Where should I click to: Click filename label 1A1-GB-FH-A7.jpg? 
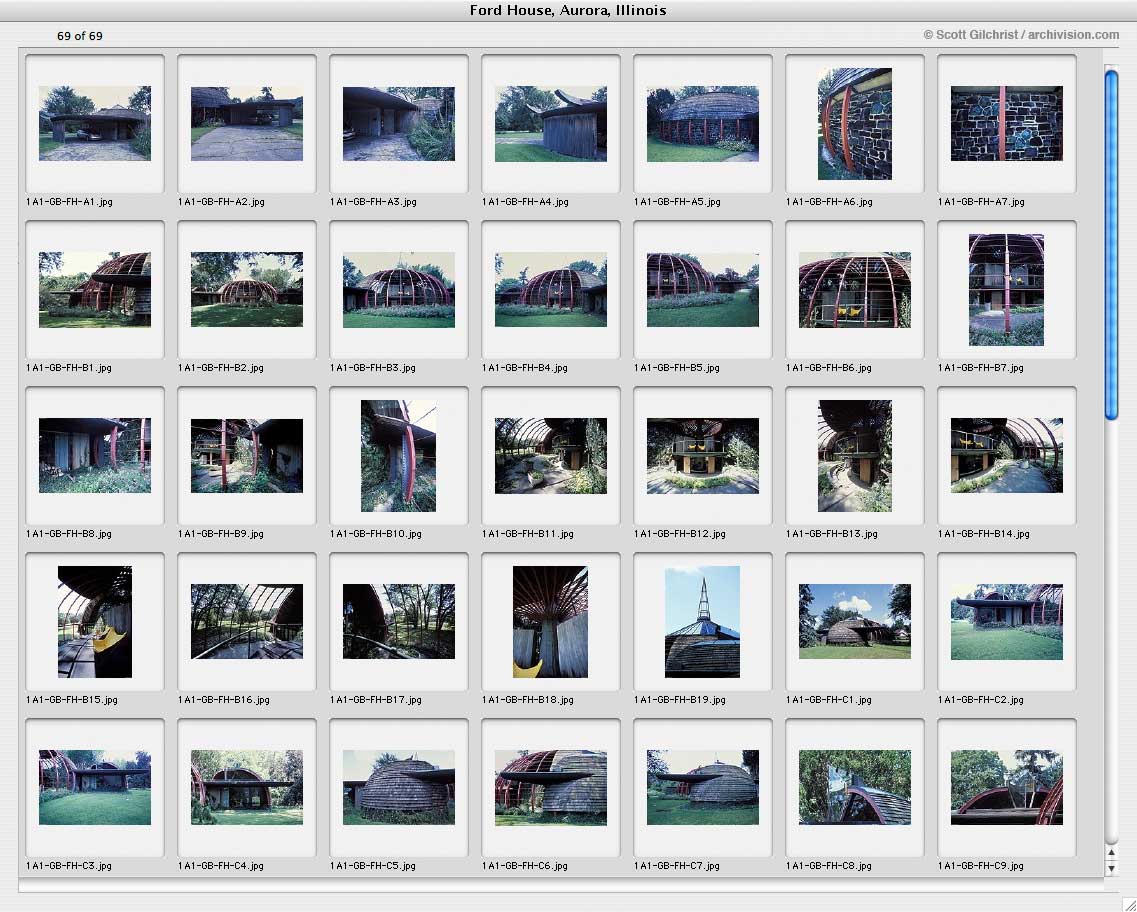tap(981, 202)
